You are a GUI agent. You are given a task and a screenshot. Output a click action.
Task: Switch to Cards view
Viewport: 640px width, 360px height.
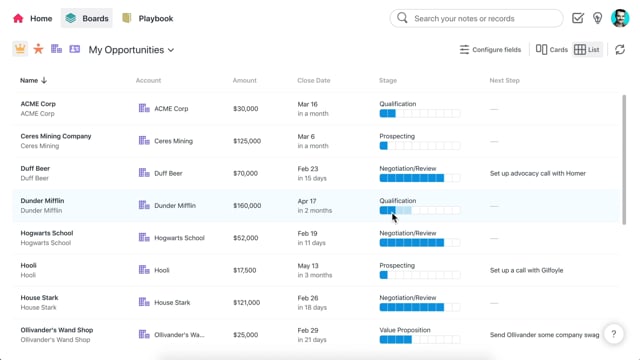click(551, 50)
